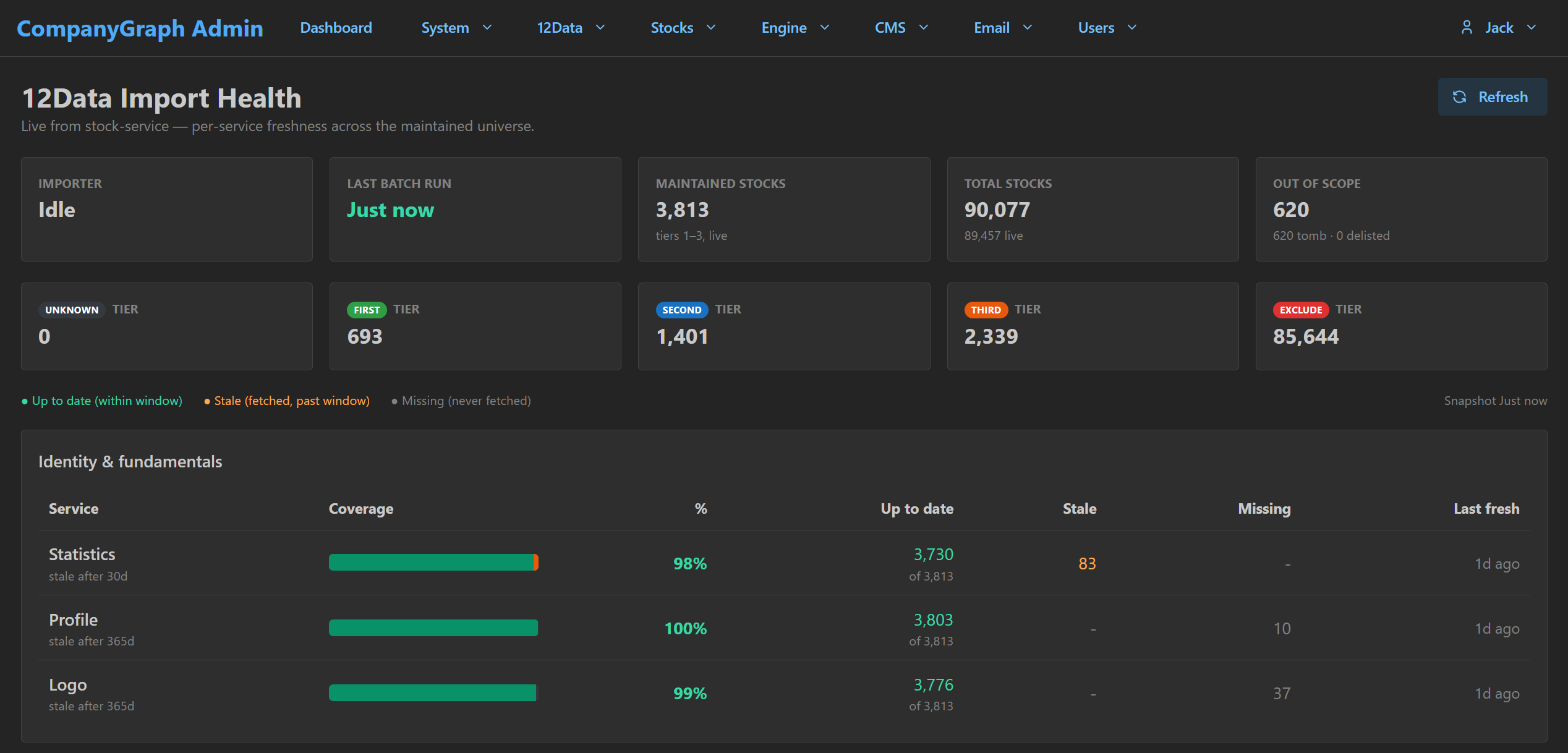Select the Profile service row
This screenshot has width=1568, height=753.
[784, 628]
